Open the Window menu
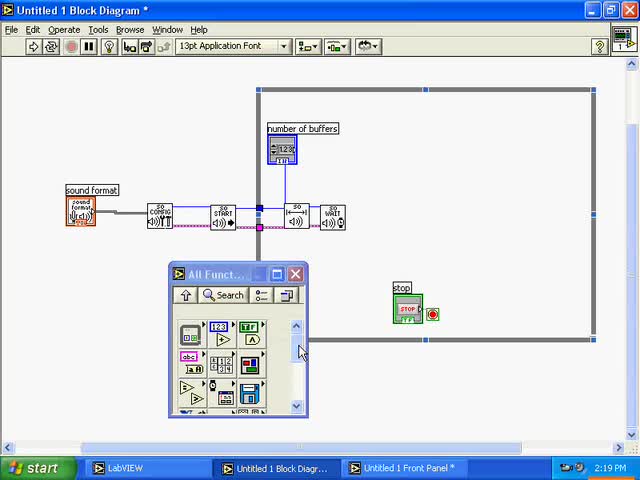The image size is (640, 480). 167,30
